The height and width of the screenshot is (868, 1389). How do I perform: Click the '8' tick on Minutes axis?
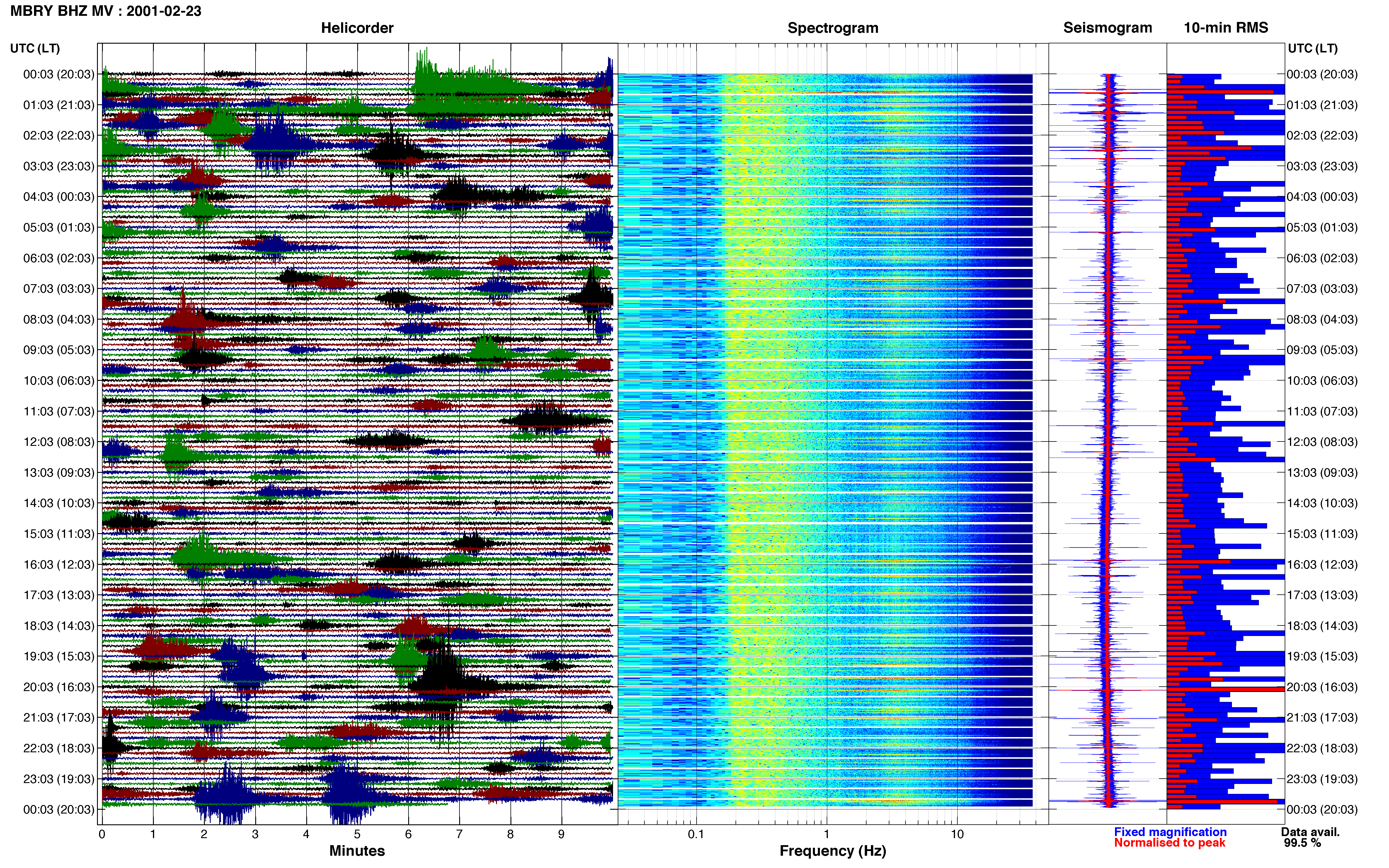pyautogui.click(x=510, y=835)
